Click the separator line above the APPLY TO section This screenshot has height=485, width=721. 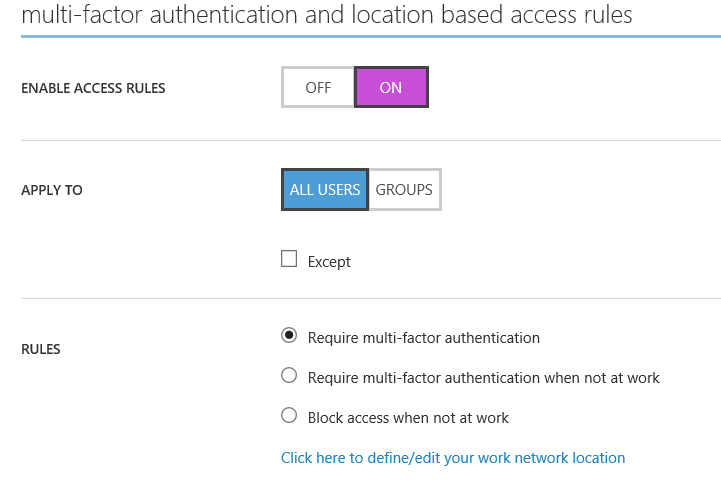coord(371,140)
